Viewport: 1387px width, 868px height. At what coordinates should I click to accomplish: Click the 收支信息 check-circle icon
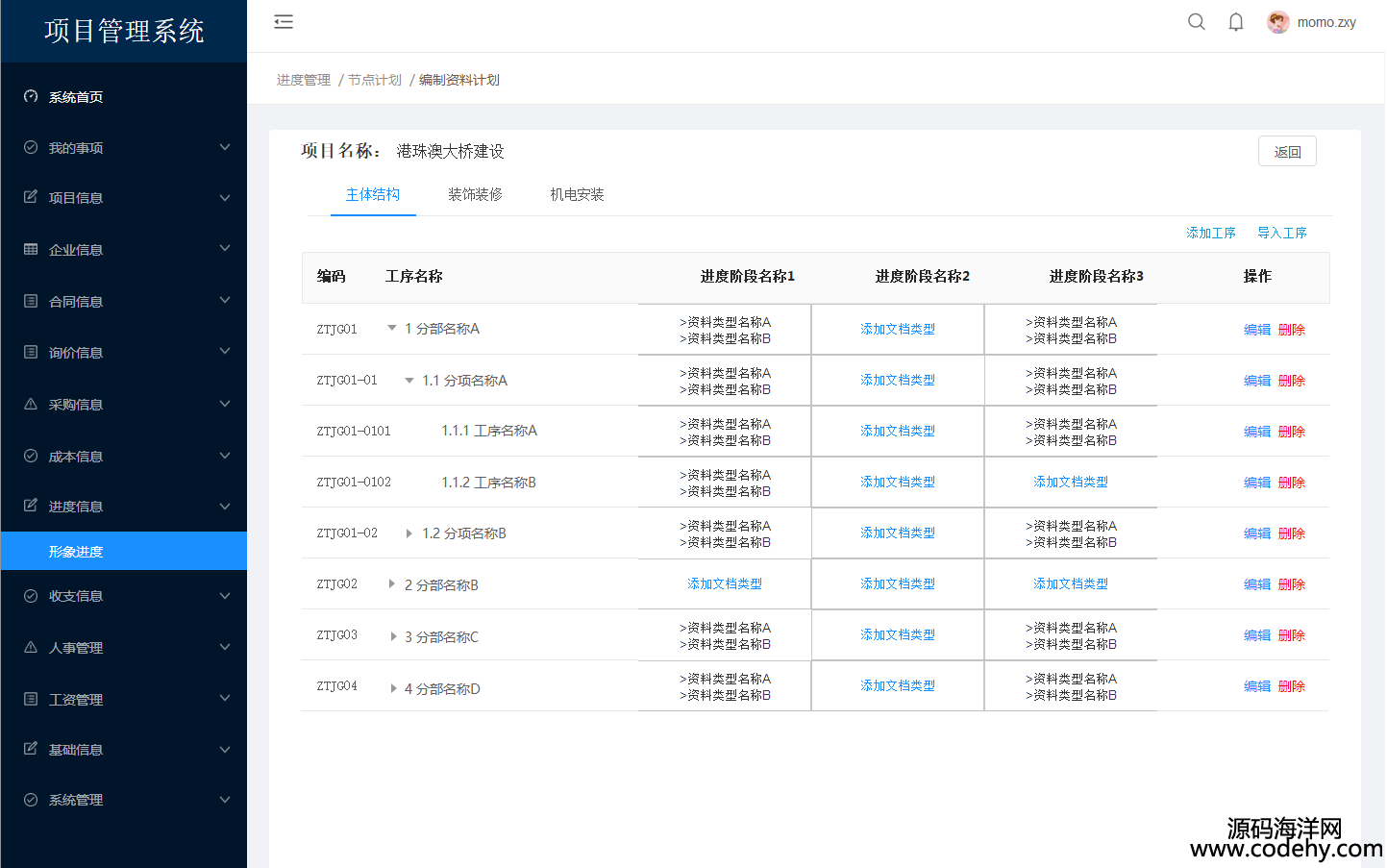[x=31, y=596]
